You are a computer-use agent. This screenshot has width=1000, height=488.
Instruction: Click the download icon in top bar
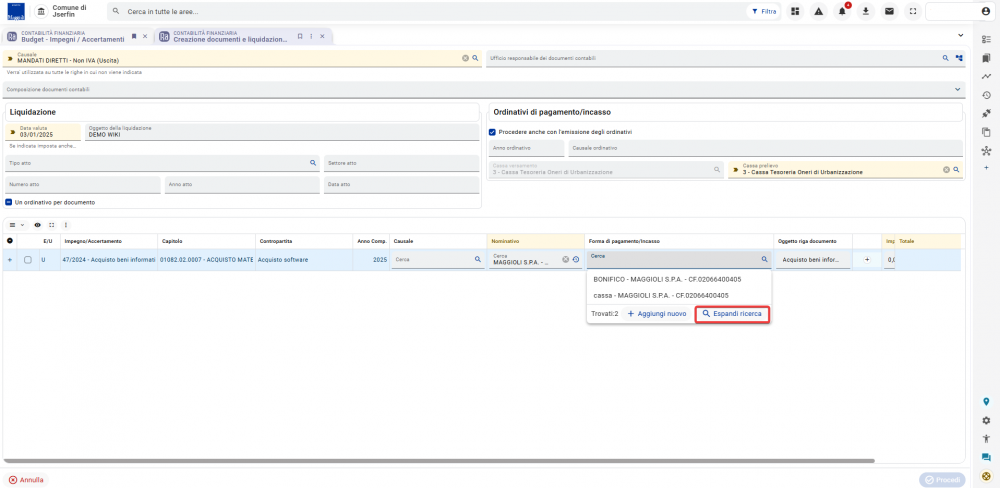pos(865,11)
